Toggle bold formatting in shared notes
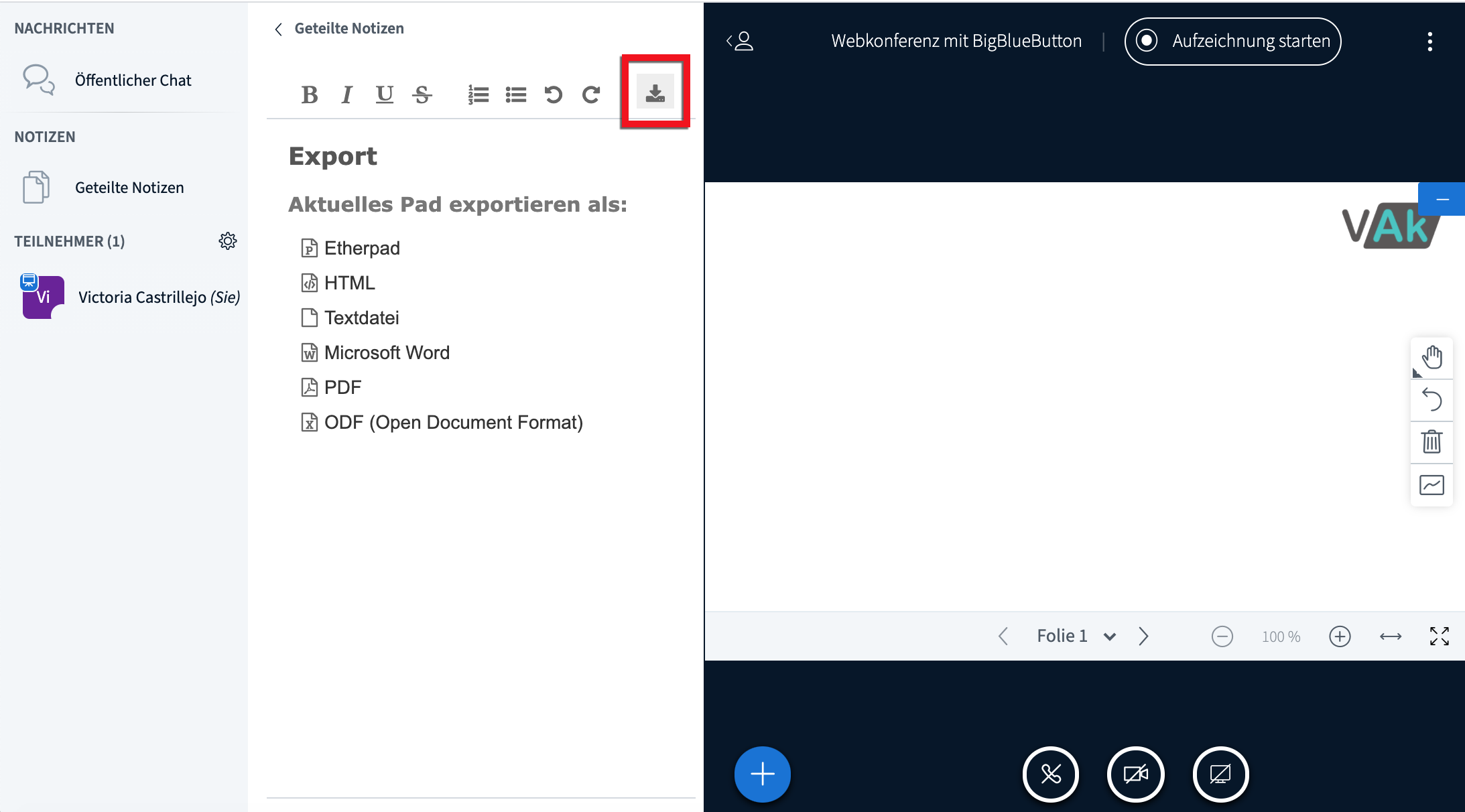Viewport: 1465px width, 812px height. (309, 94)
